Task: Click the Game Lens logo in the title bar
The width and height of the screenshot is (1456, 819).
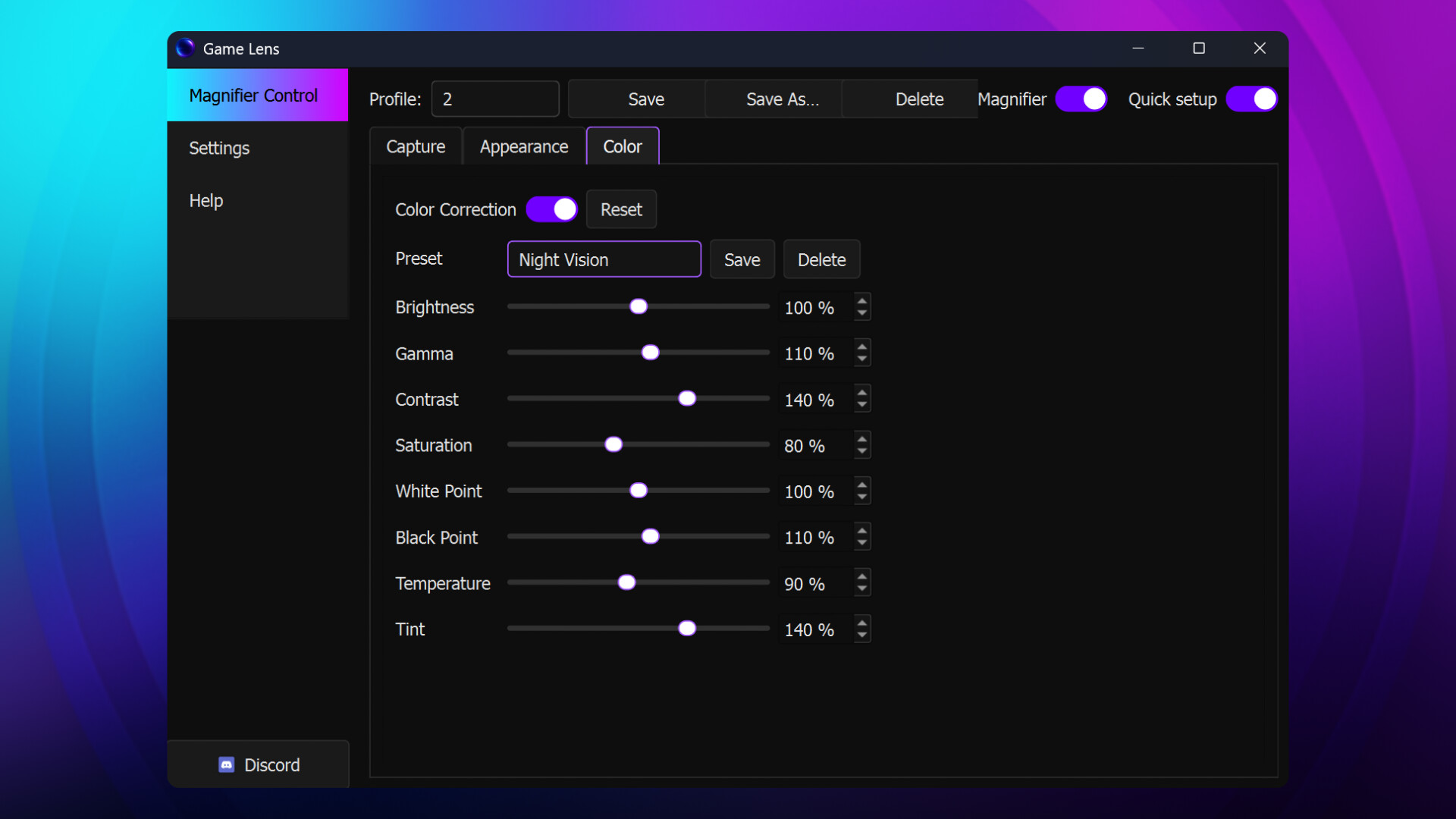Action: pyautogui.click(x=184, y=48)
